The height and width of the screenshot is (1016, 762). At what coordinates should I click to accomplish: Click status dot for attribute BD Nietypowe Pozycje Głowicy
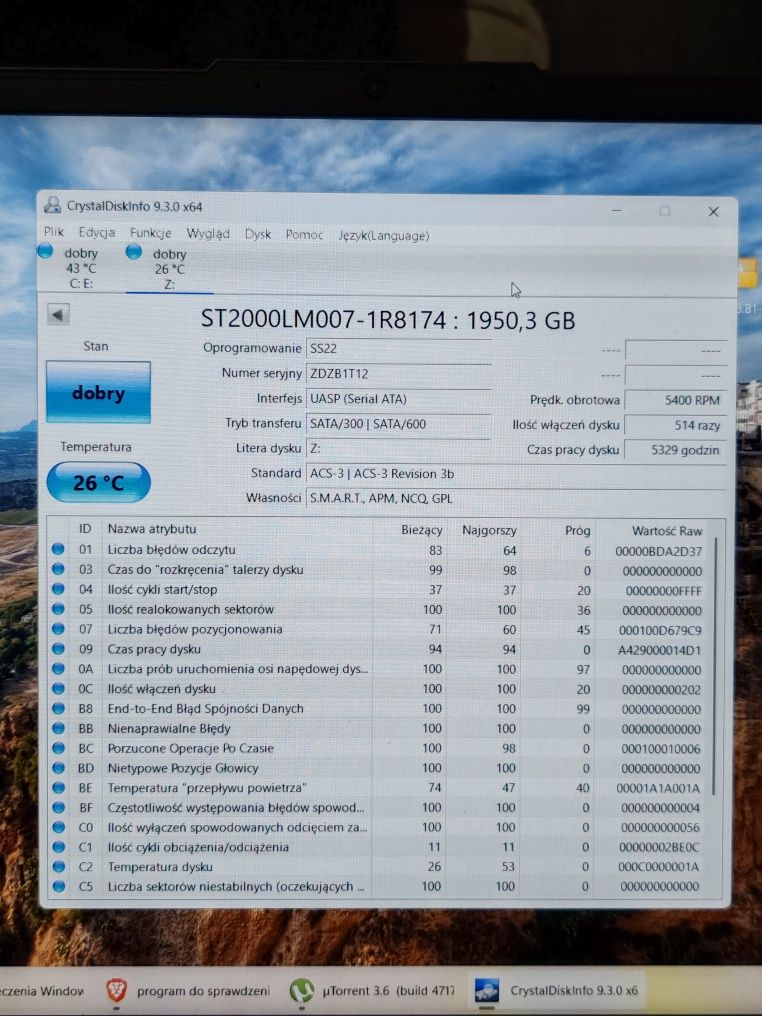click(x=58, y=768)
